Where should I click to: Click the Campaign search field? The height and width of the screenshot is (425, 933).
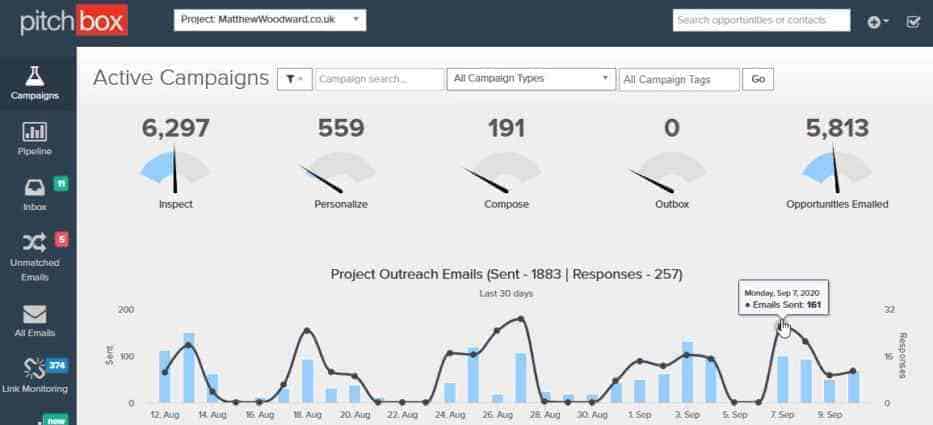pyautogui.click(x=380, y=79)
